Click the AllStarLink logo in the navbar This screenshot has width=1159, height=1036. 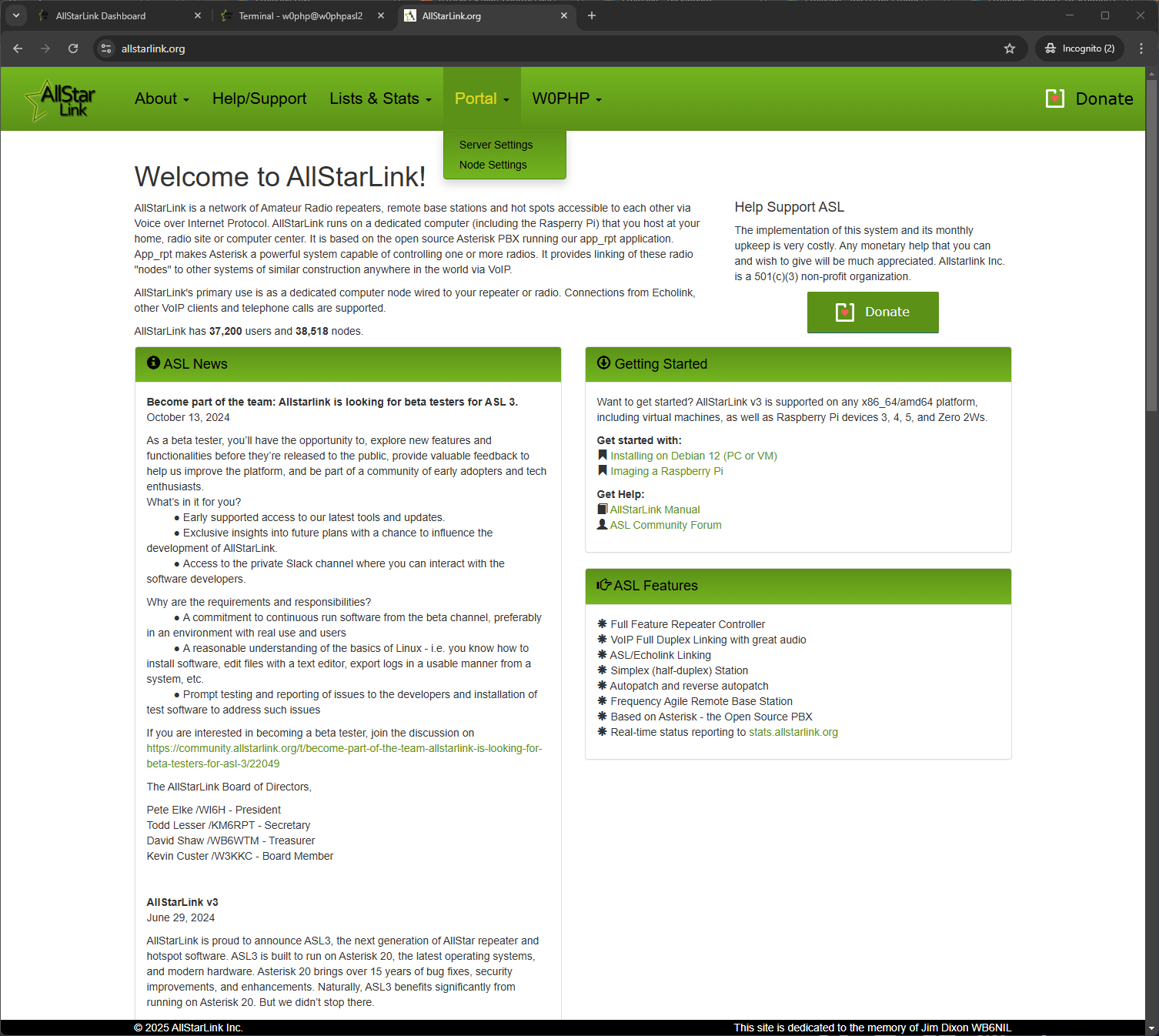tap(61, 100)
